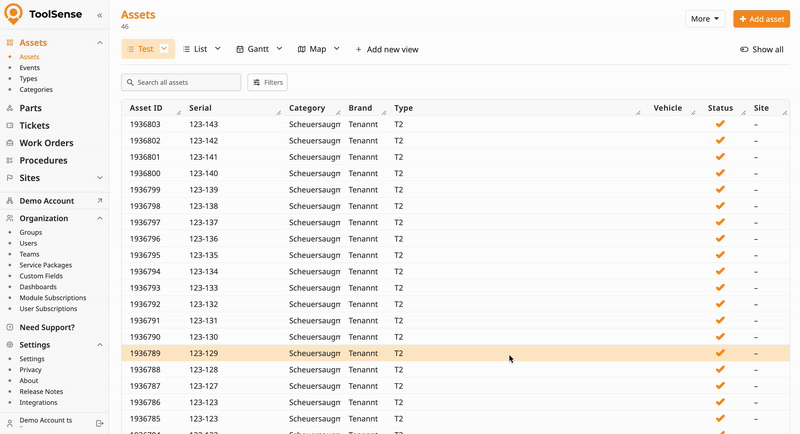Toggle Show all switch
This screenshot has height=434, width=800.
click(744, 49)
